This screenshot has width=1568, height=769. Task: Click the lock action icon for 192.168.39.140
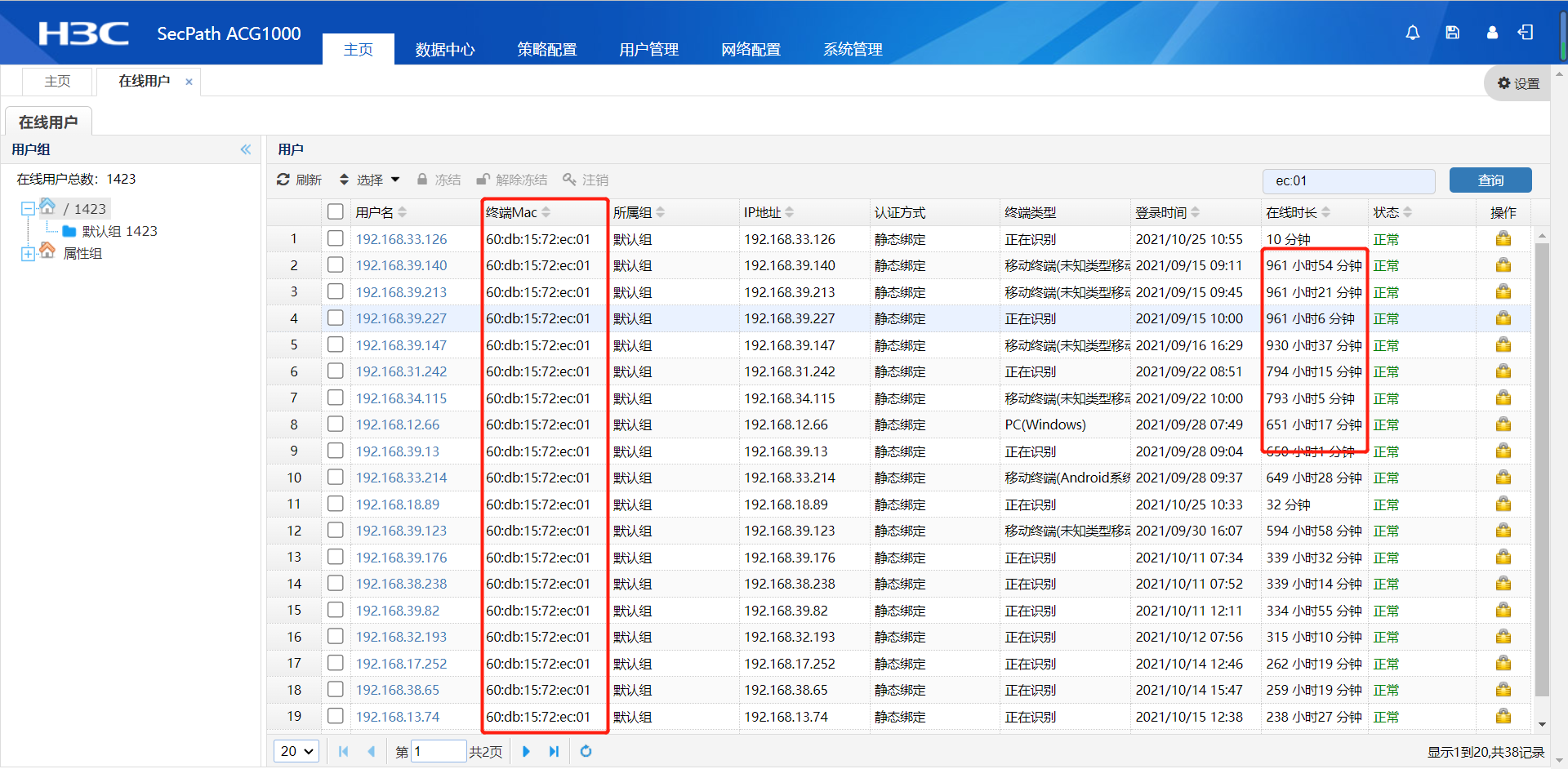(1503, 265)
